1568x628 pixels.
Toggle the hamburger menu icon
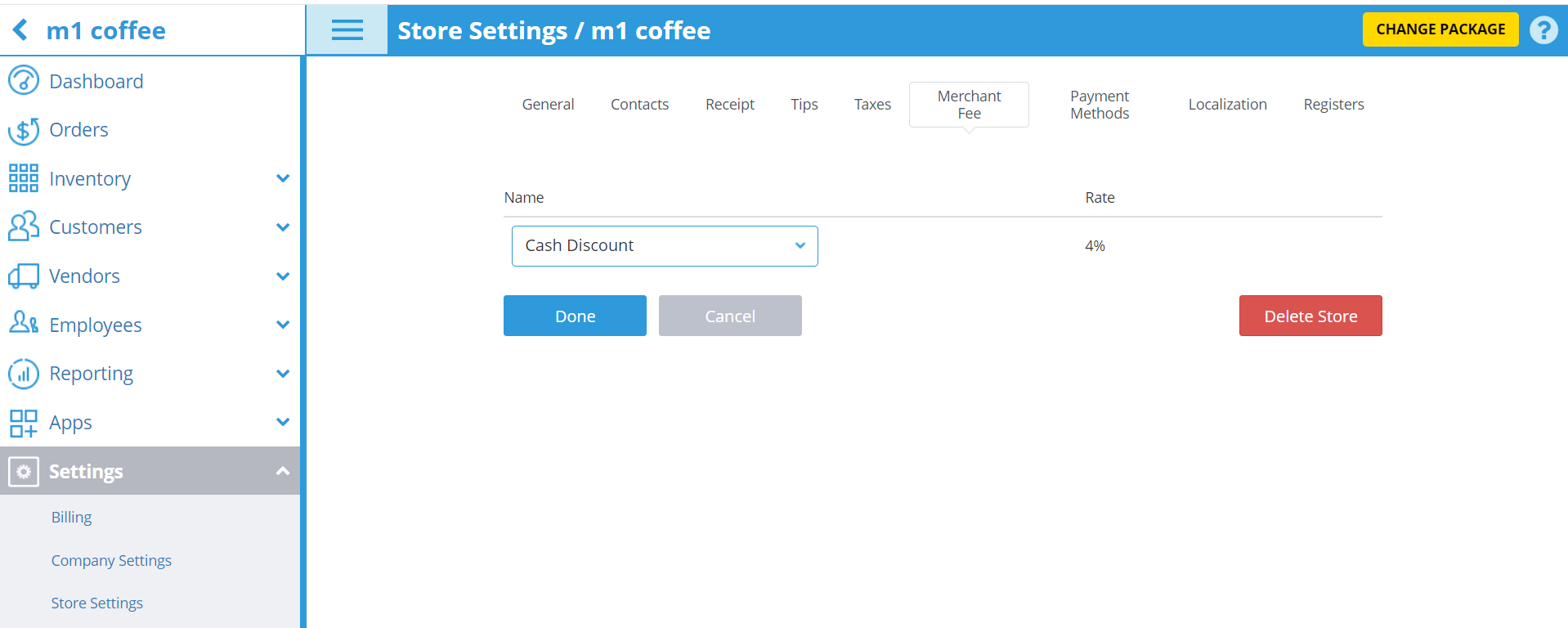(x=347, y=30)
